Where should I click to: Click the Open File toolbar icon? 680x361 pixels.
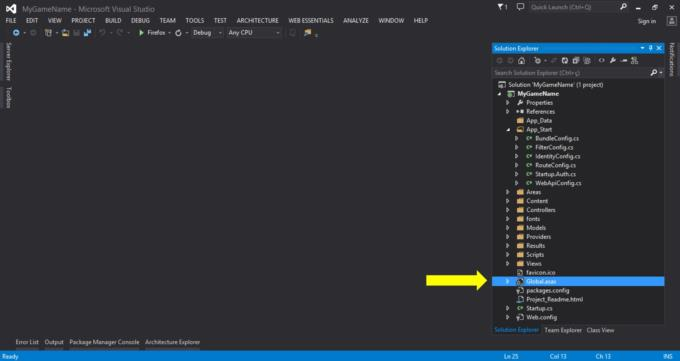point(65,33)
